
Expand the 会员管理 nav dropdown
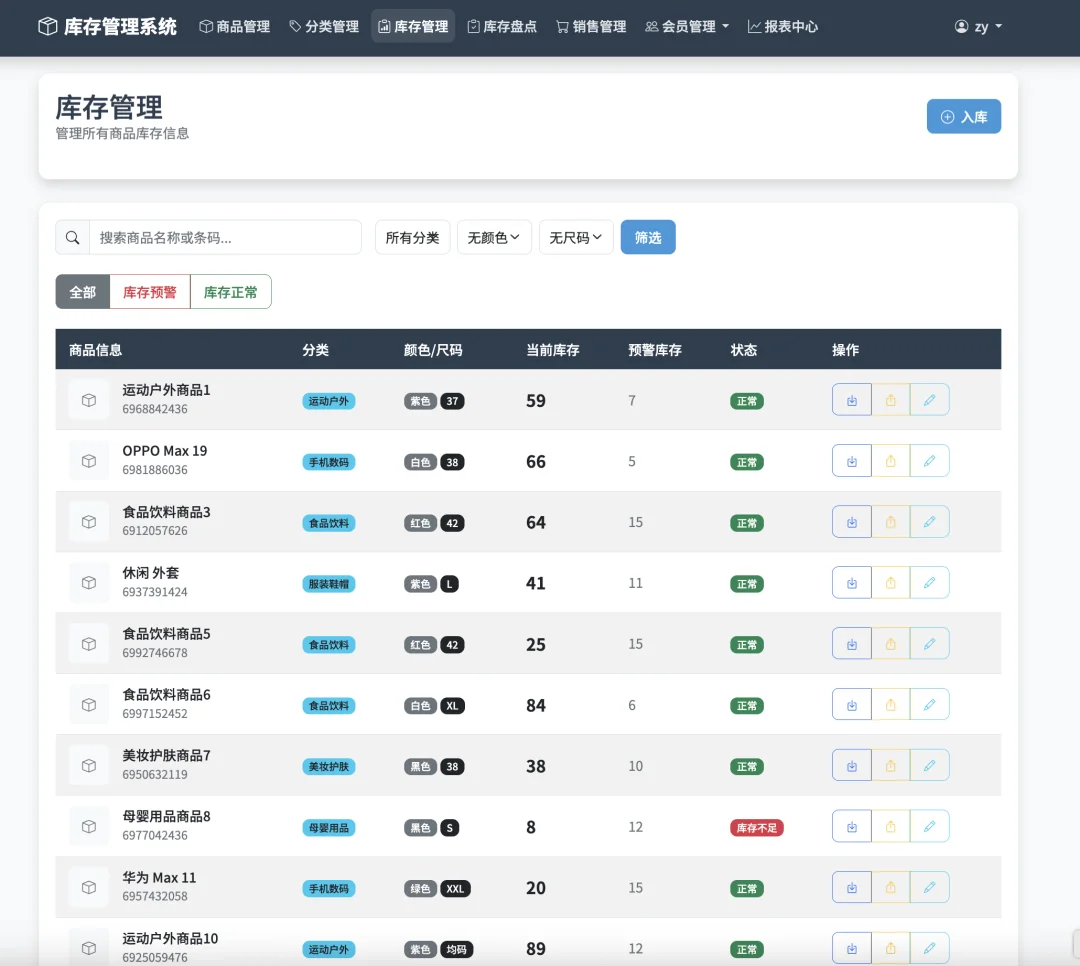[687, 27]
